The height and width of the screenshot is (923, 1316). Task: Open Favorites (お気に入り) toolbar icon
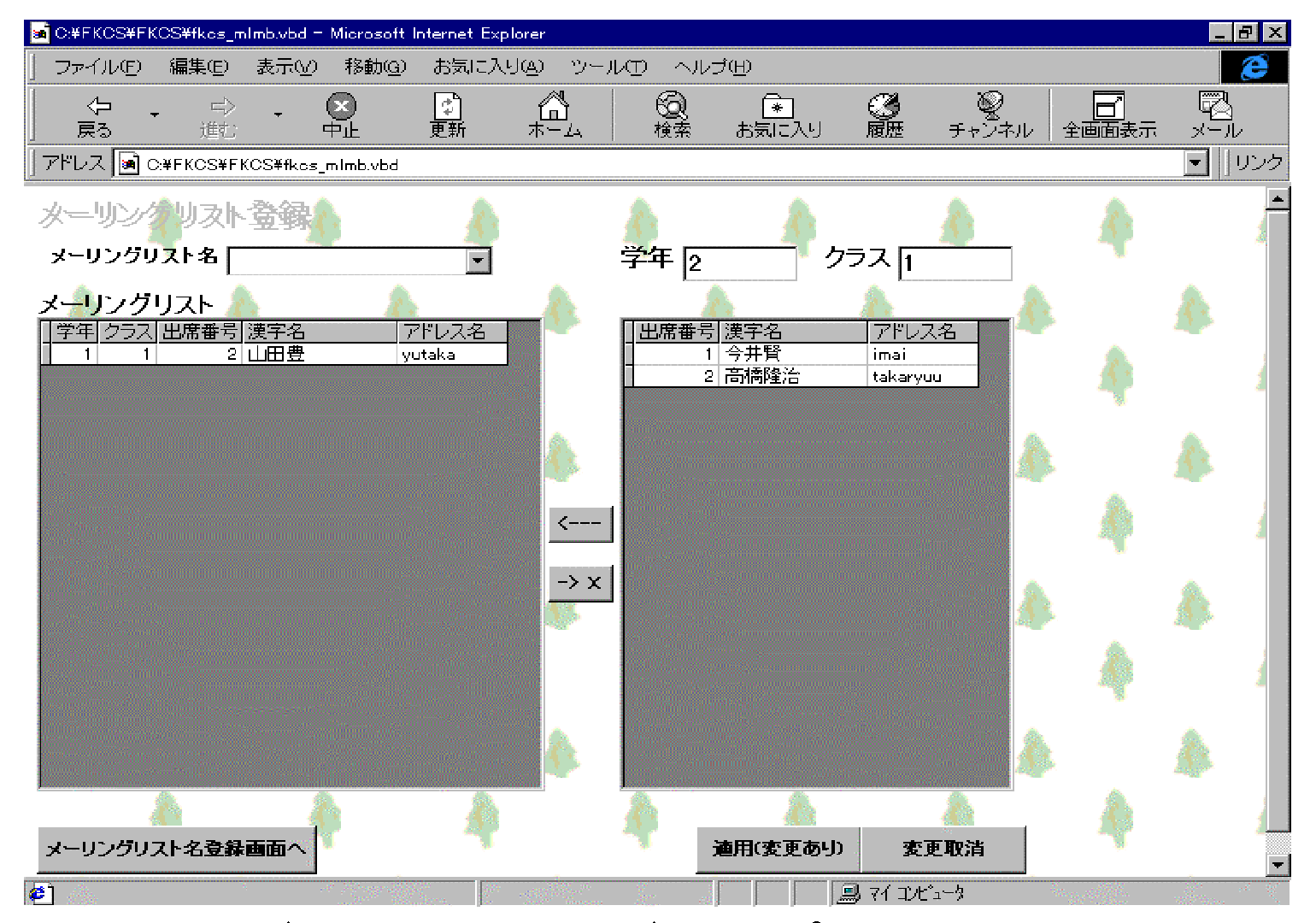click(778, 115)
